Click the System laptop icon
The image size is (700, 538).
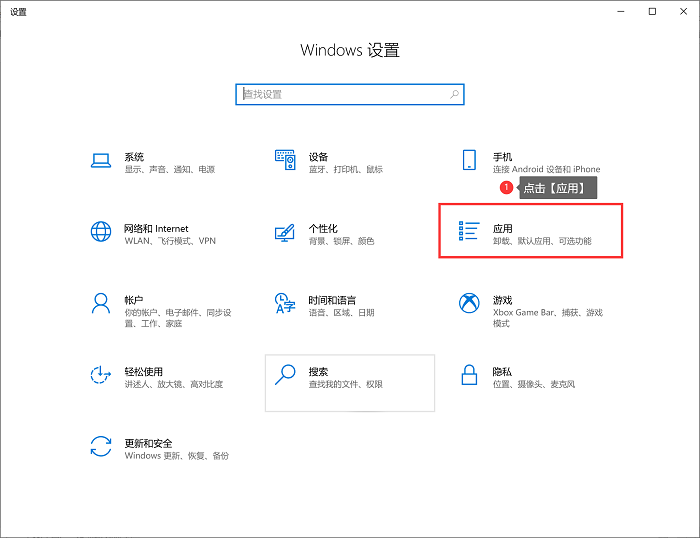coord(100,162)
